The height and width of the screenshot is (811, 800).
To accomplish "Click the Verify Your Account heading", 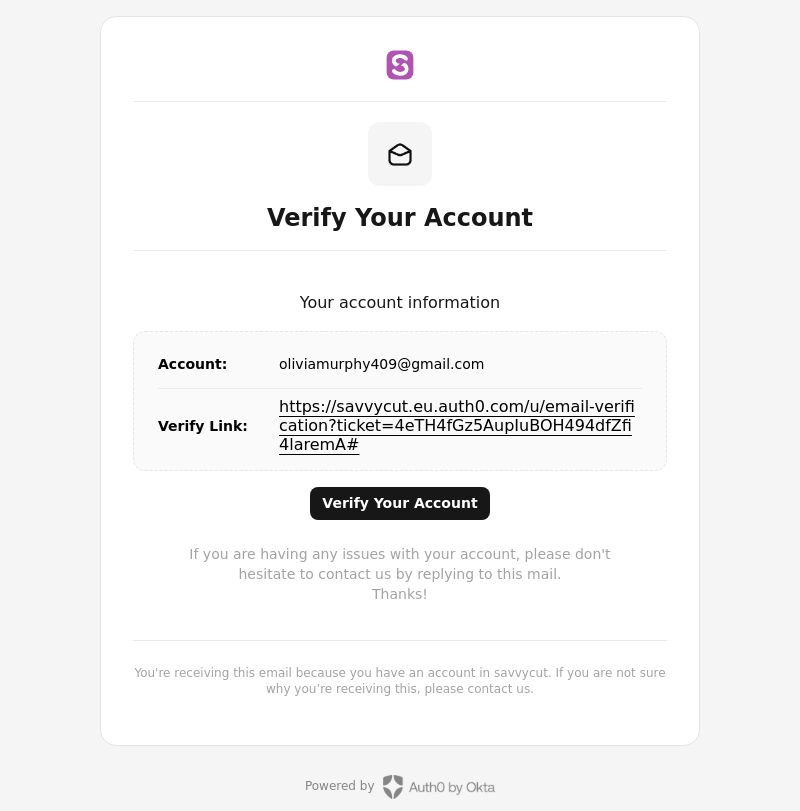I will point(400,217).
